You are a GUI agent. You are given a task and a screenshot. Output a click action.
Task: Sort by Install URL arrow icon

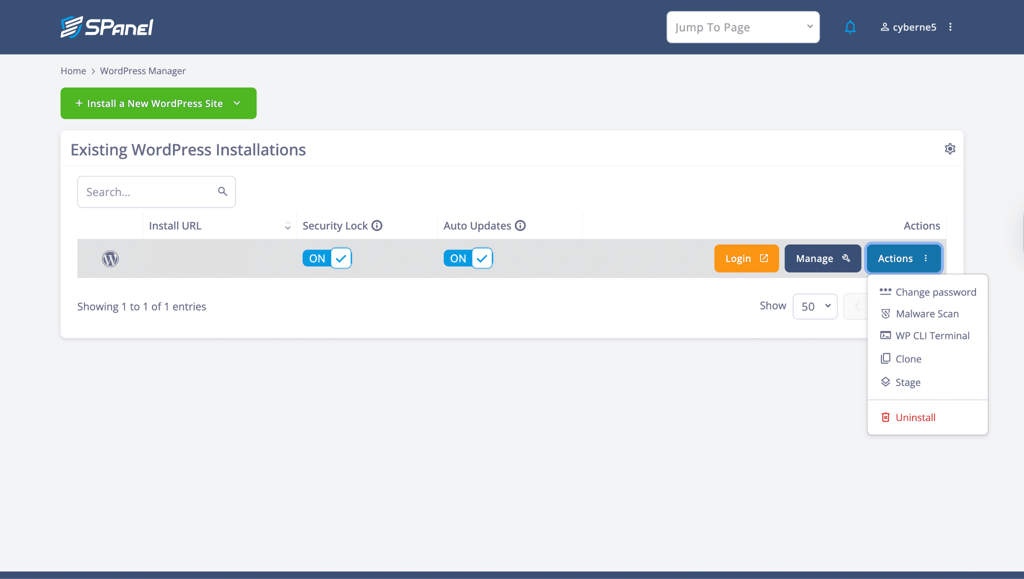point(287,226)
